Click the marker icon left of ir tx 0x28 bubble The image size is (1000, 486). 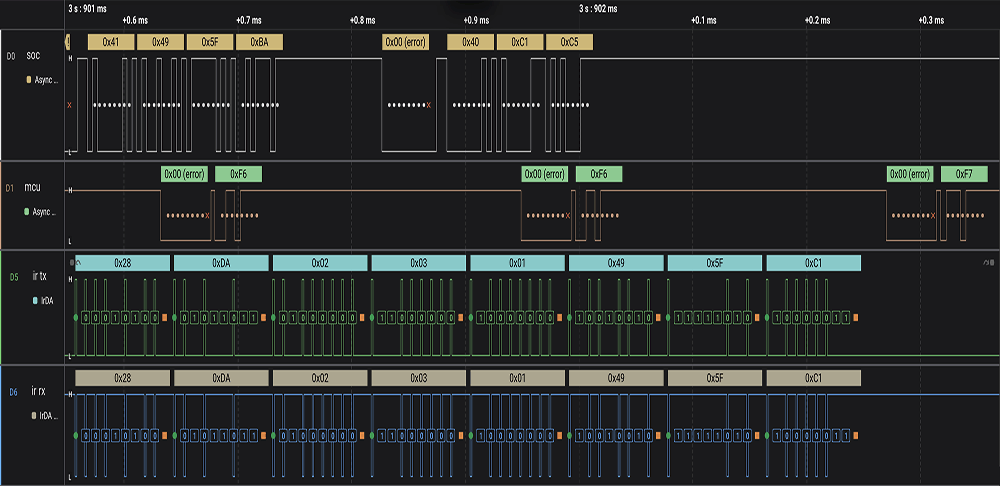[x=71, y=262]
